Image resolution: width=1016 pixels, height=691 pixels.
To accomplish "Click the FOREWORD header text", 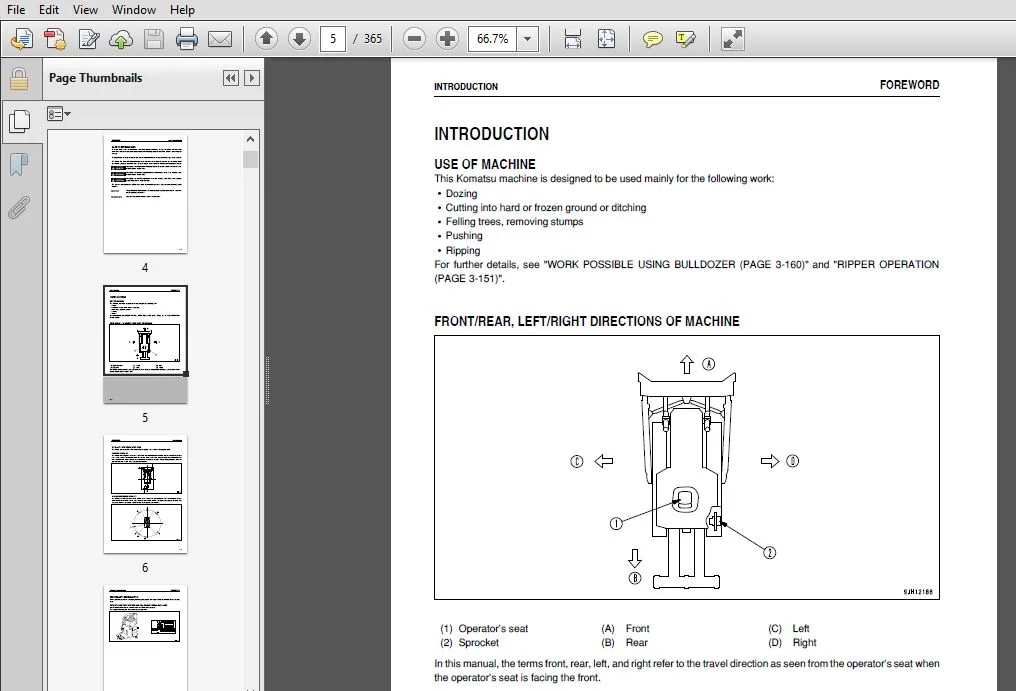I will coord(909,85).
